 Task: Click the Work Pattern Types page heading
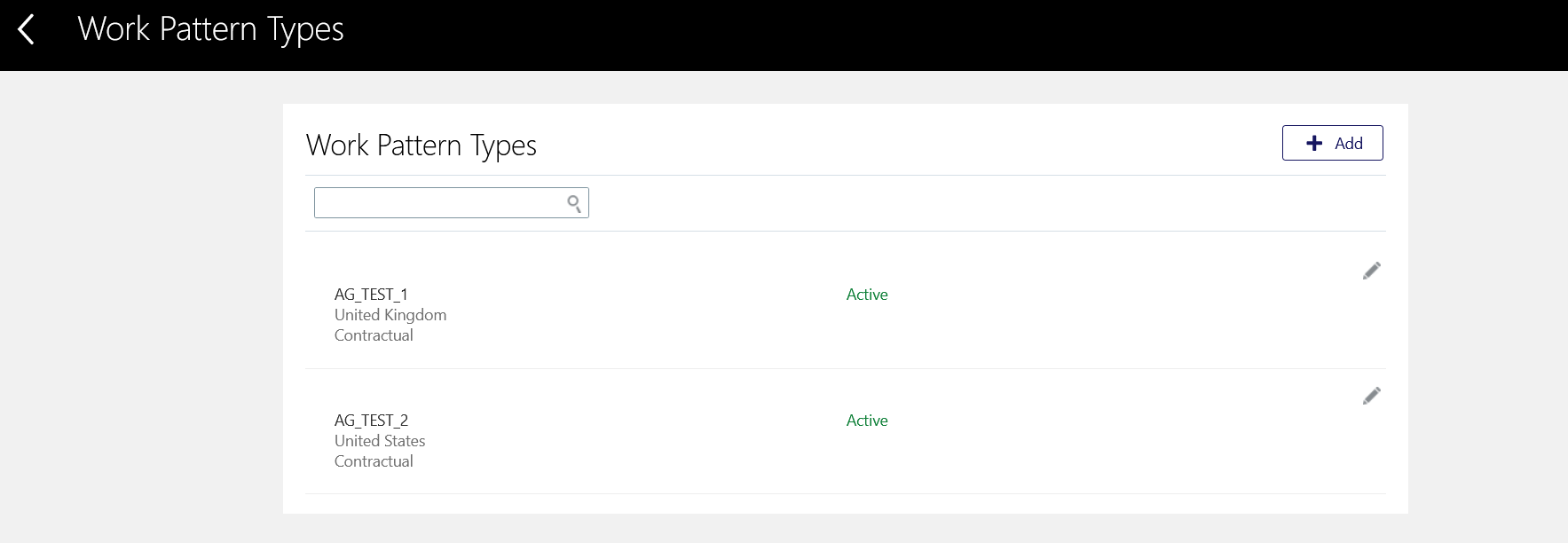click(x=422, y=145)
